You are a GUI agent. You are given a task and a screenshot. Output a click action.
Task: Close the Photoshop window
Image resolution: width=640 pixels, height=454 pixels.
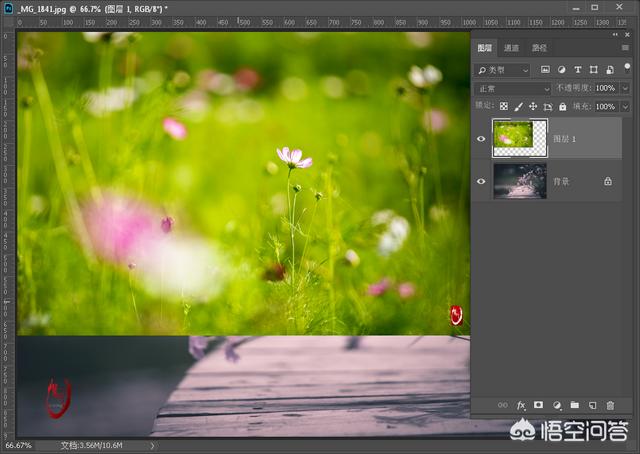tap(619, 7)
